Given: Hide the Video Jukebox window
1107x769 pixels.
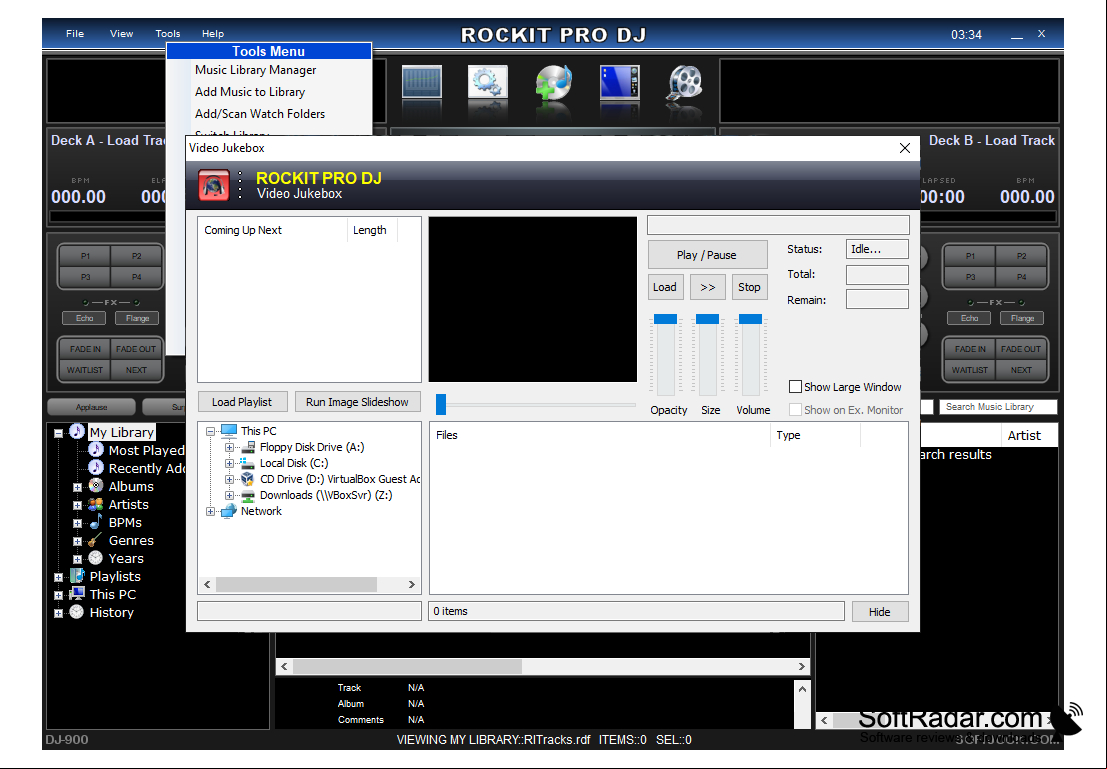Looking at the screenshot, I should point(880,612).
